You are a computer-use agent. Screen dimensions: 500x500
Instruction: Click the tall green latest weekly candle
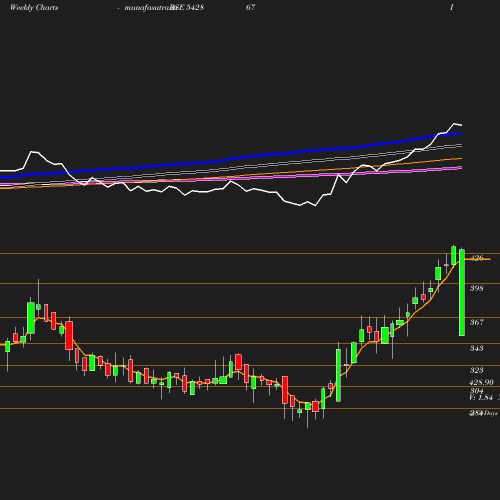(462, 292)
